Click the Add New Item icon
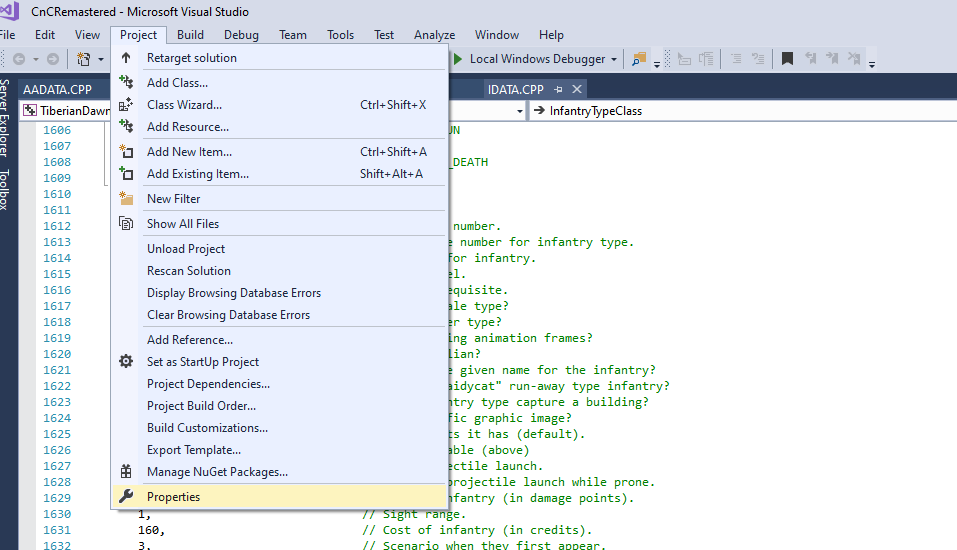The image size is (957, 550). [126, 151]
